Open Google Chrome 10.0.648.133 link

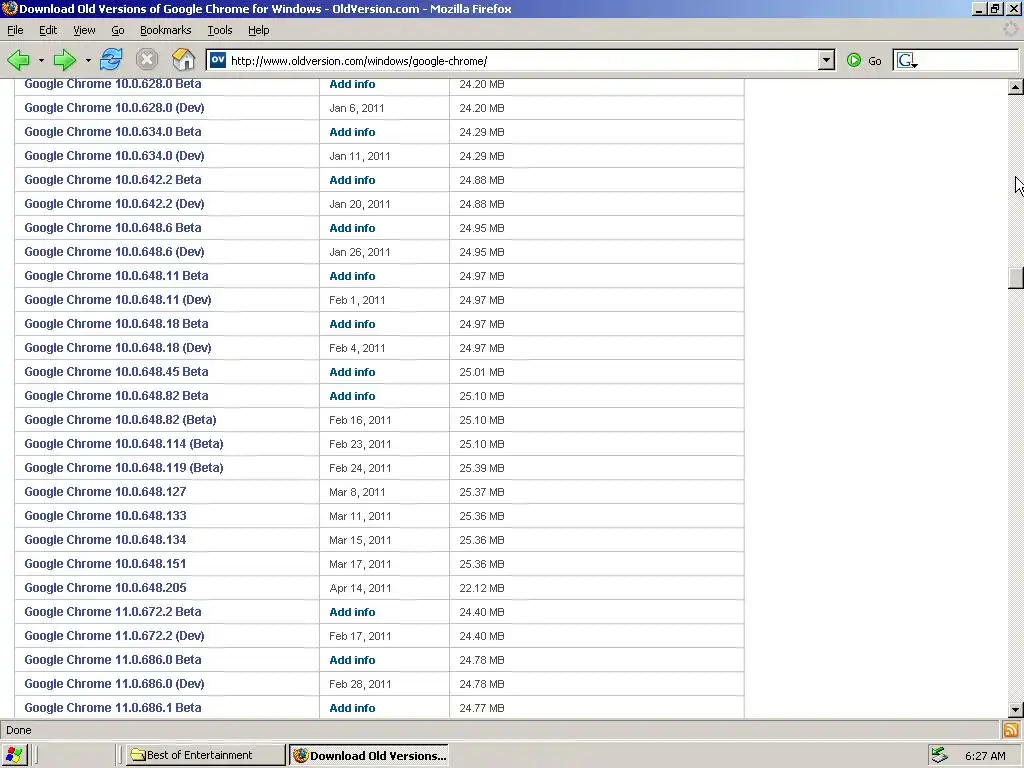pyautogui.click(x=105, y=516)
